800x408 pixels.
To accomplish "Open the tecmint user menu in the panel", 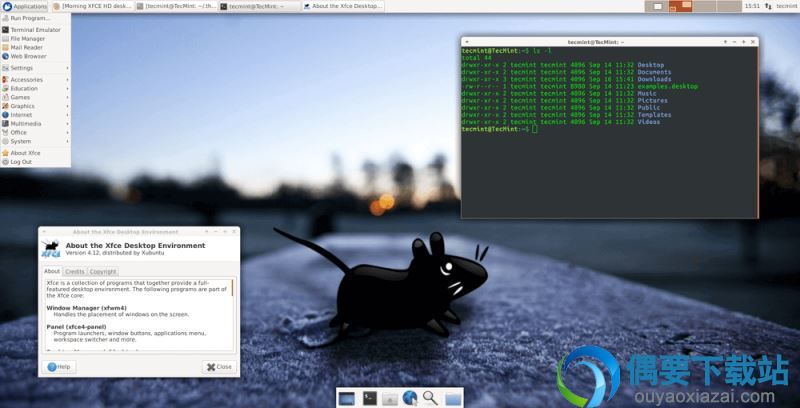I will (x=788, y=6).
